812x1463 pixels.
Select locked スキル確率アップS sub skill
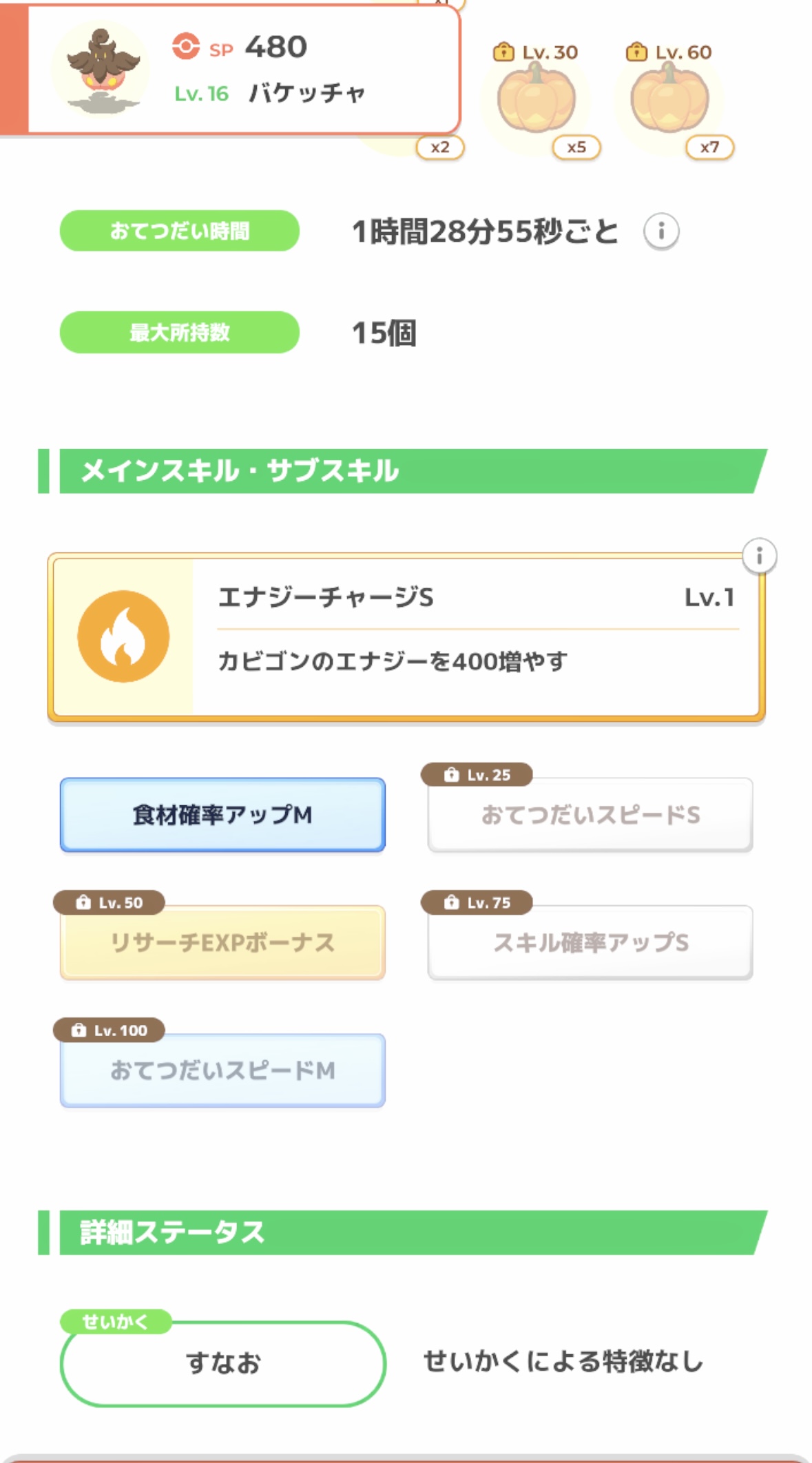[590, 943]
